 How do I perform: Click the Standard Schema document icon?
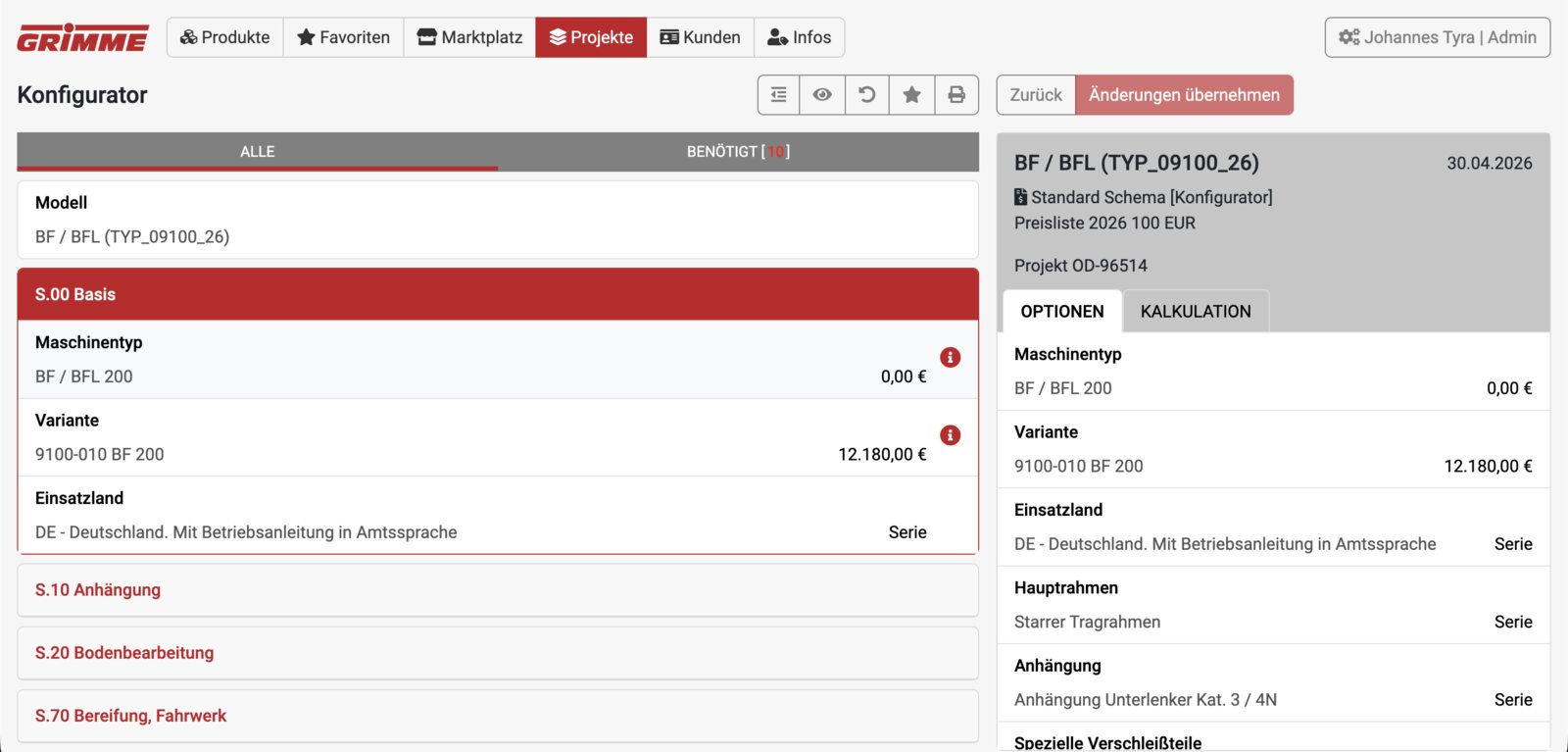(x=1020, y=197)
